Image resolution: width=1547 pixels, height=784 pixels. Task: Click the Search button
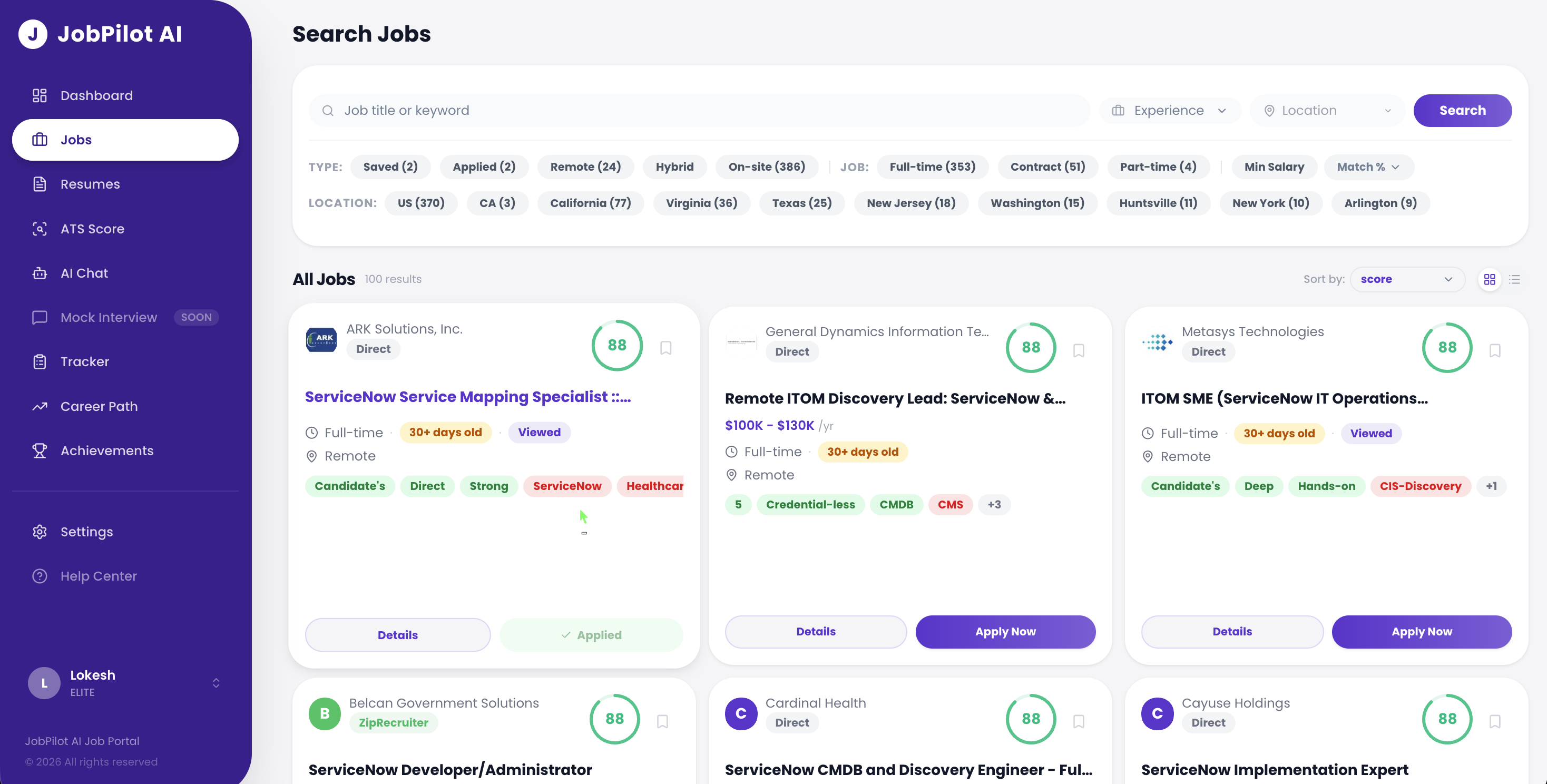coord(1462,111)
